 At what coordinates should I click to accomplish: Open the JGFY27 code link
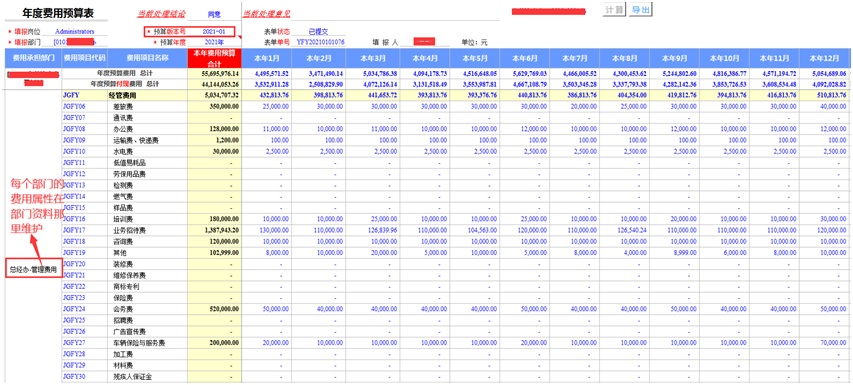[74, 343]
